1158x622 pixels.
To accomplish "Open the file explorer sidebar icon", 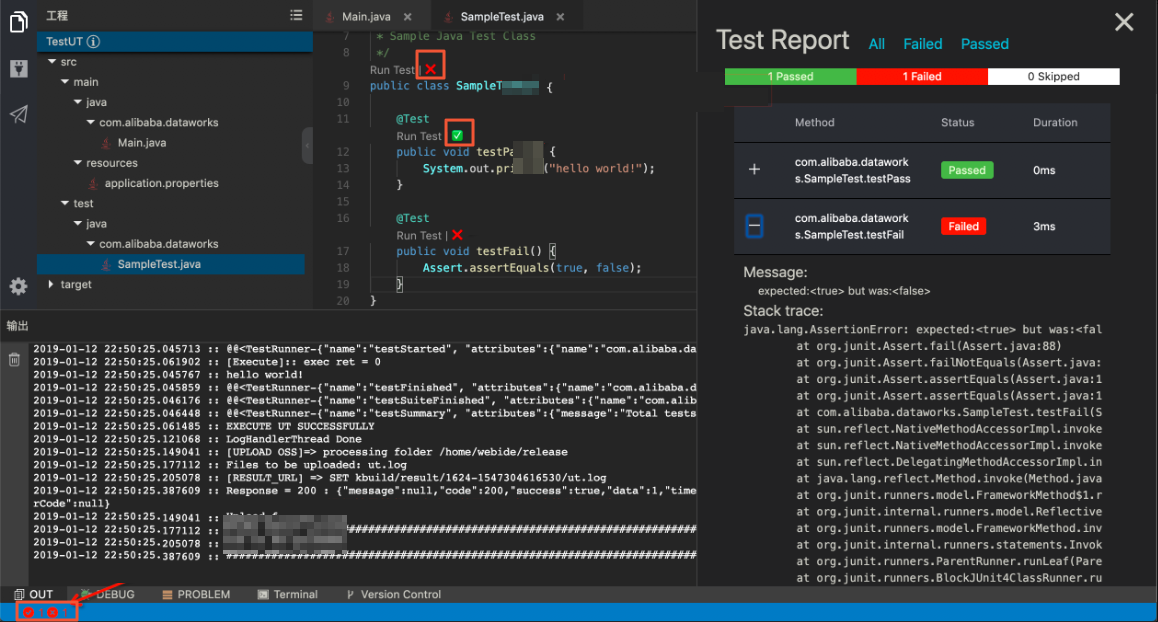I will click(x=18, y=21).
